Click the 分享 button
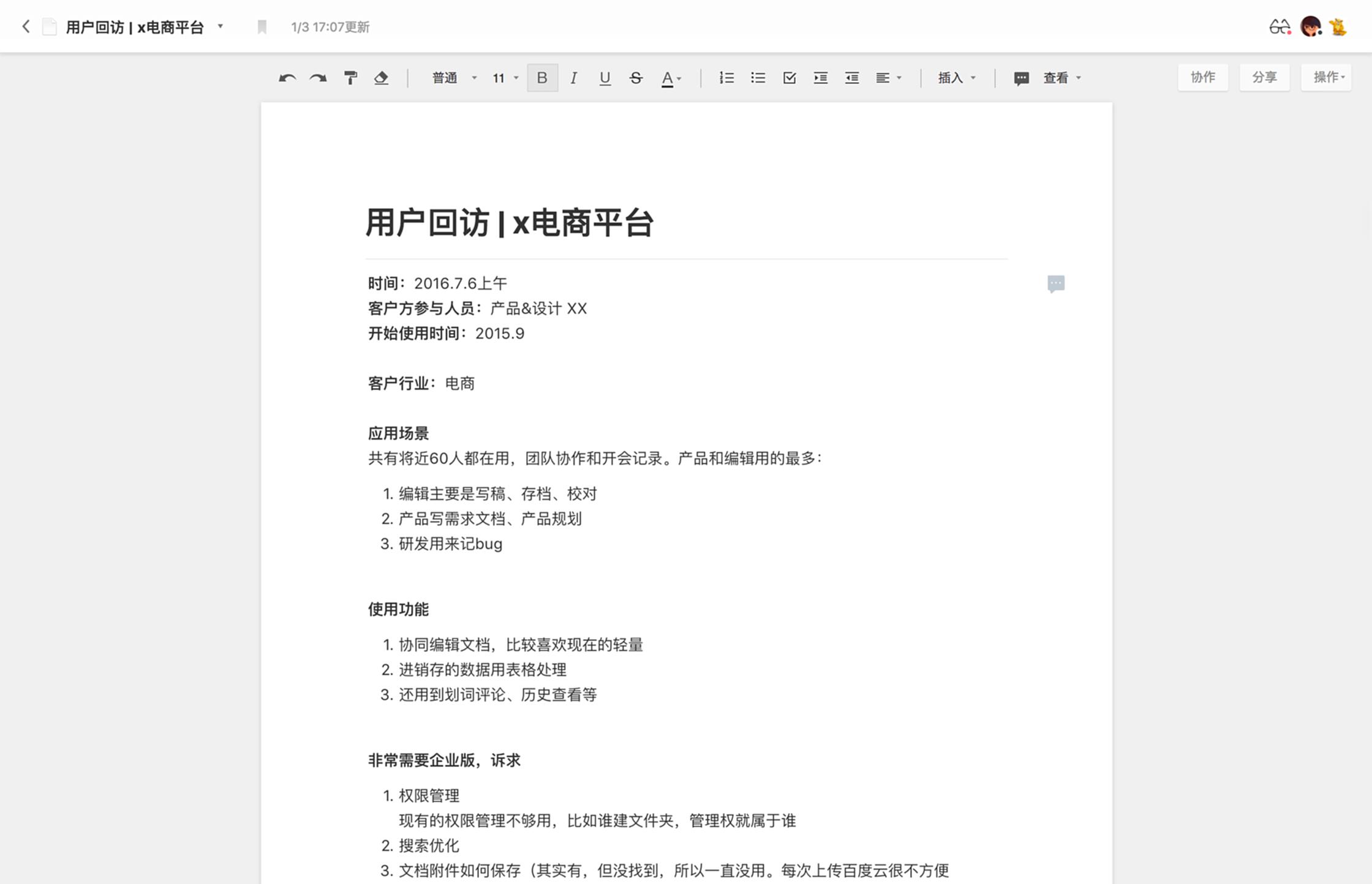The width and height of the screenshot is (1372, 884). point(1264,77)
